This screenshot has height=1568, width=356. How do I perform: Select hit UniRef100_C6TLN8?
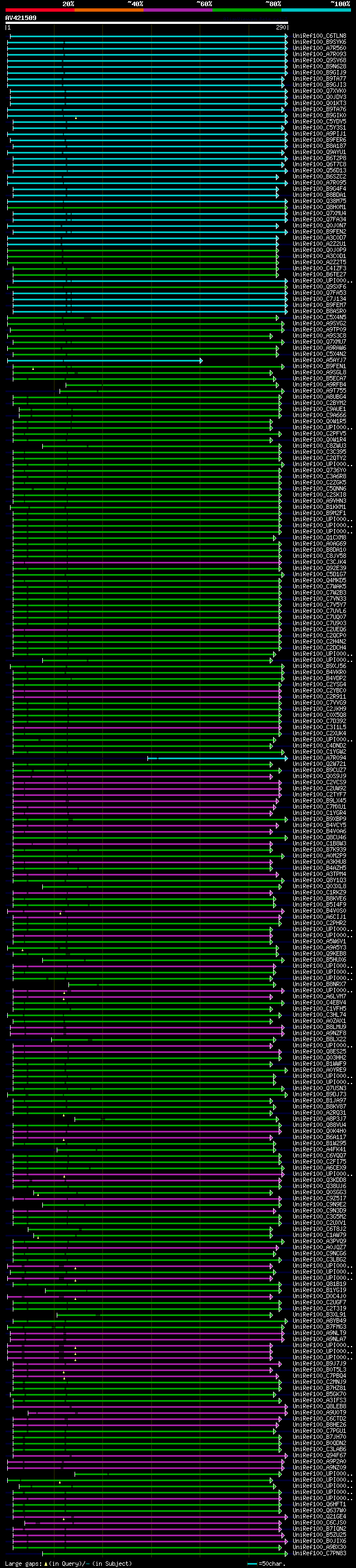(x=319, y=36)
